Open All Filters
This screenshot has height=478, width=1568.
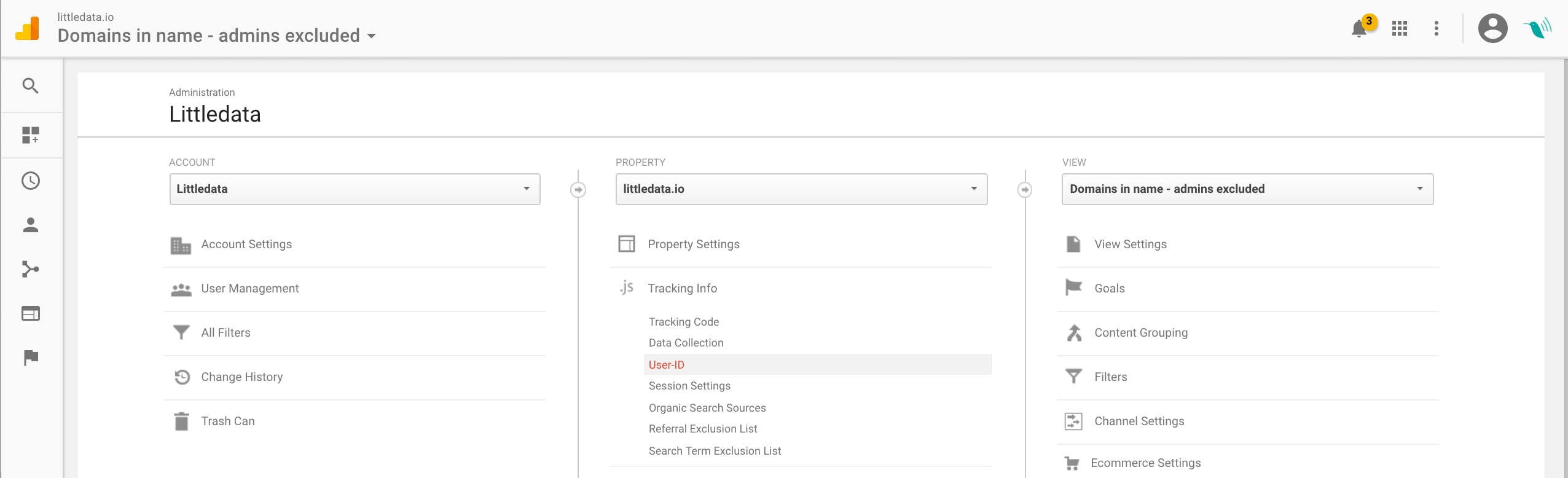tap(226, 333)
